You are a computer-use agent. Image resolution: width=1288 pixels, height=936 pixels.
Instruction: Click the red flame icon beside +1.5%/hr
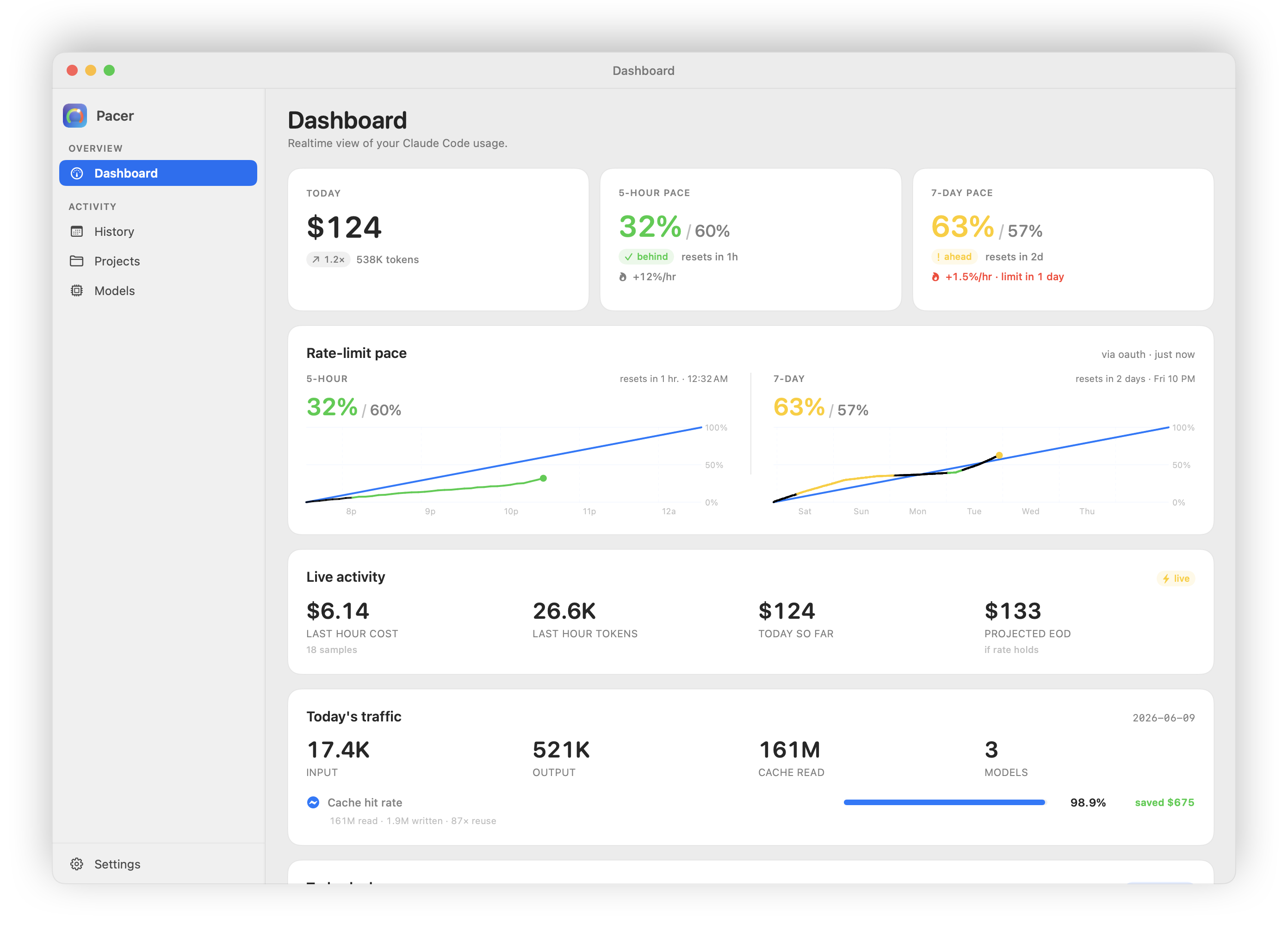tap(935, 277)
